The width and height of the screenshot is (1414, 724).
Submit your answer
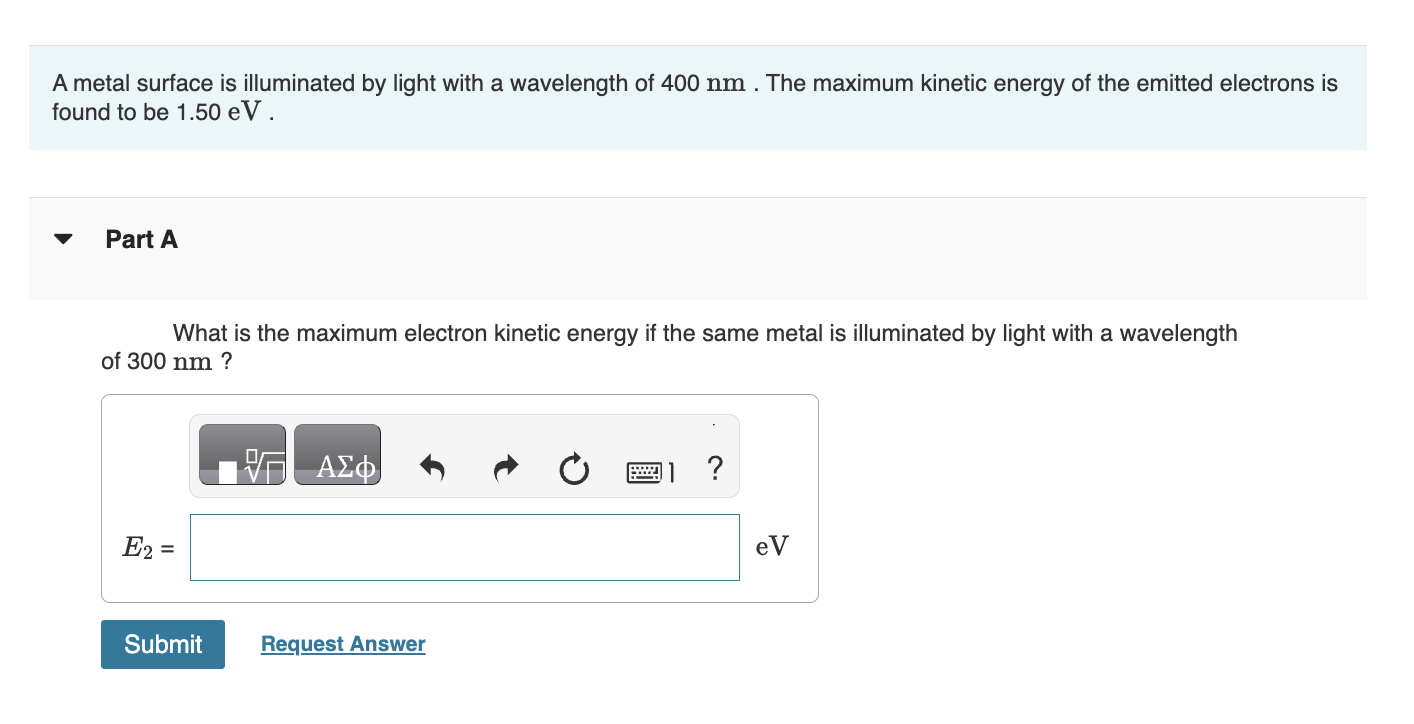(162, 644)
